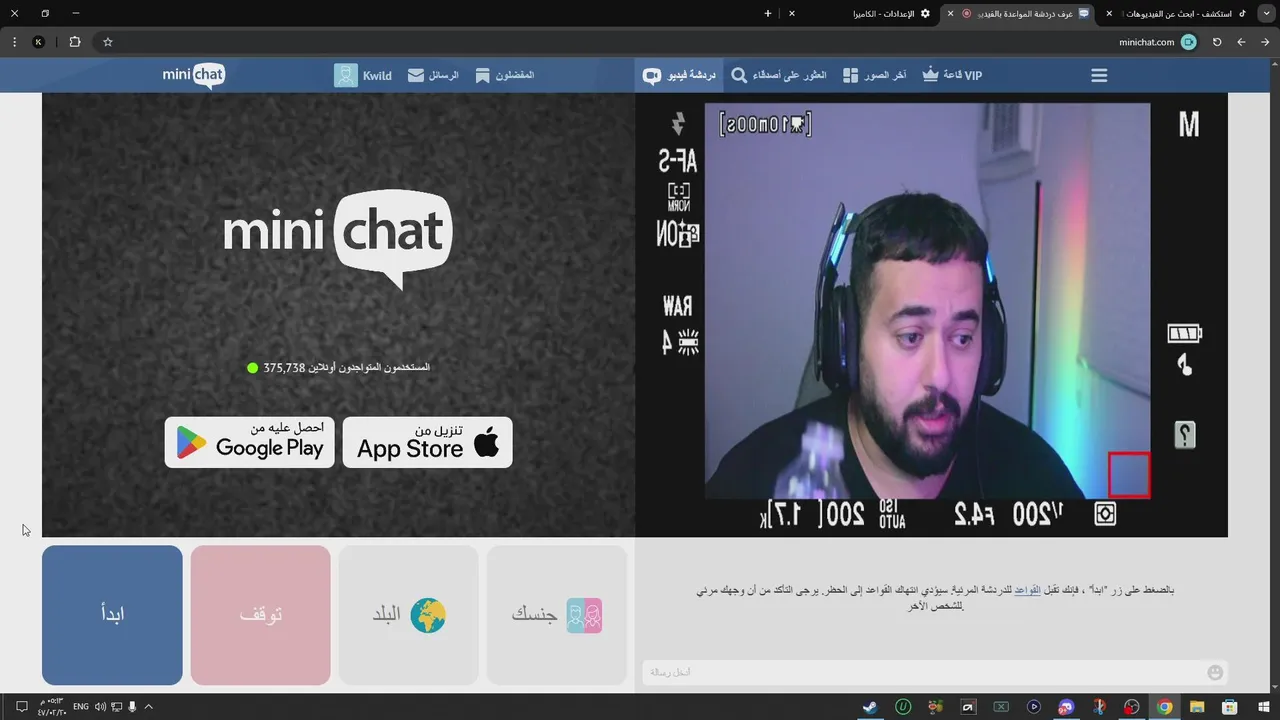The width and height of the screenshot is (1280, 720).
Task: Click the battery indicator on camera overlay
Action: tap(1185, 333)
